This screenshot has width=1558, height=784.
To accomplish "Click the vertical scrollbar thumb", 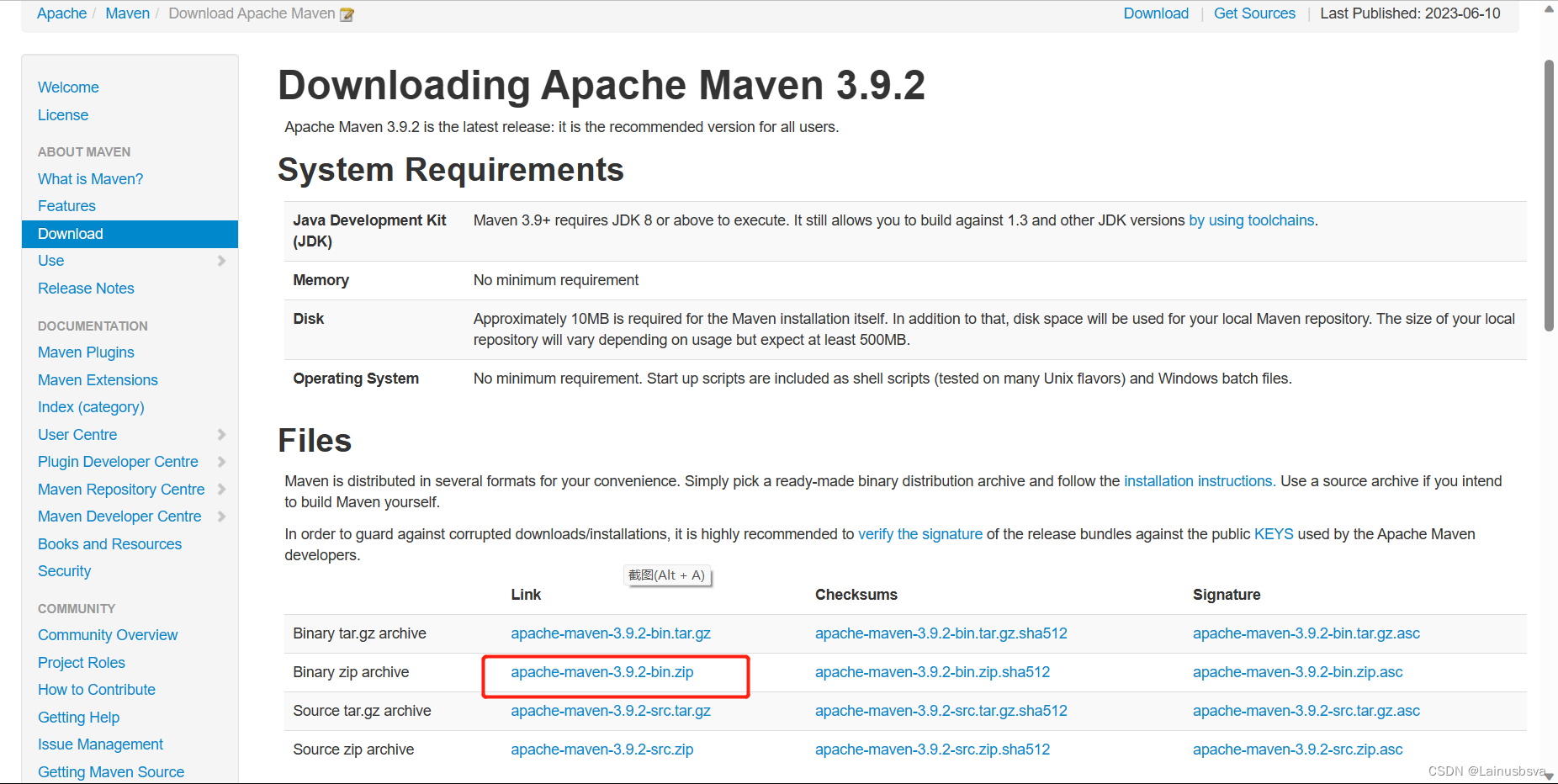I will 1549,195.
